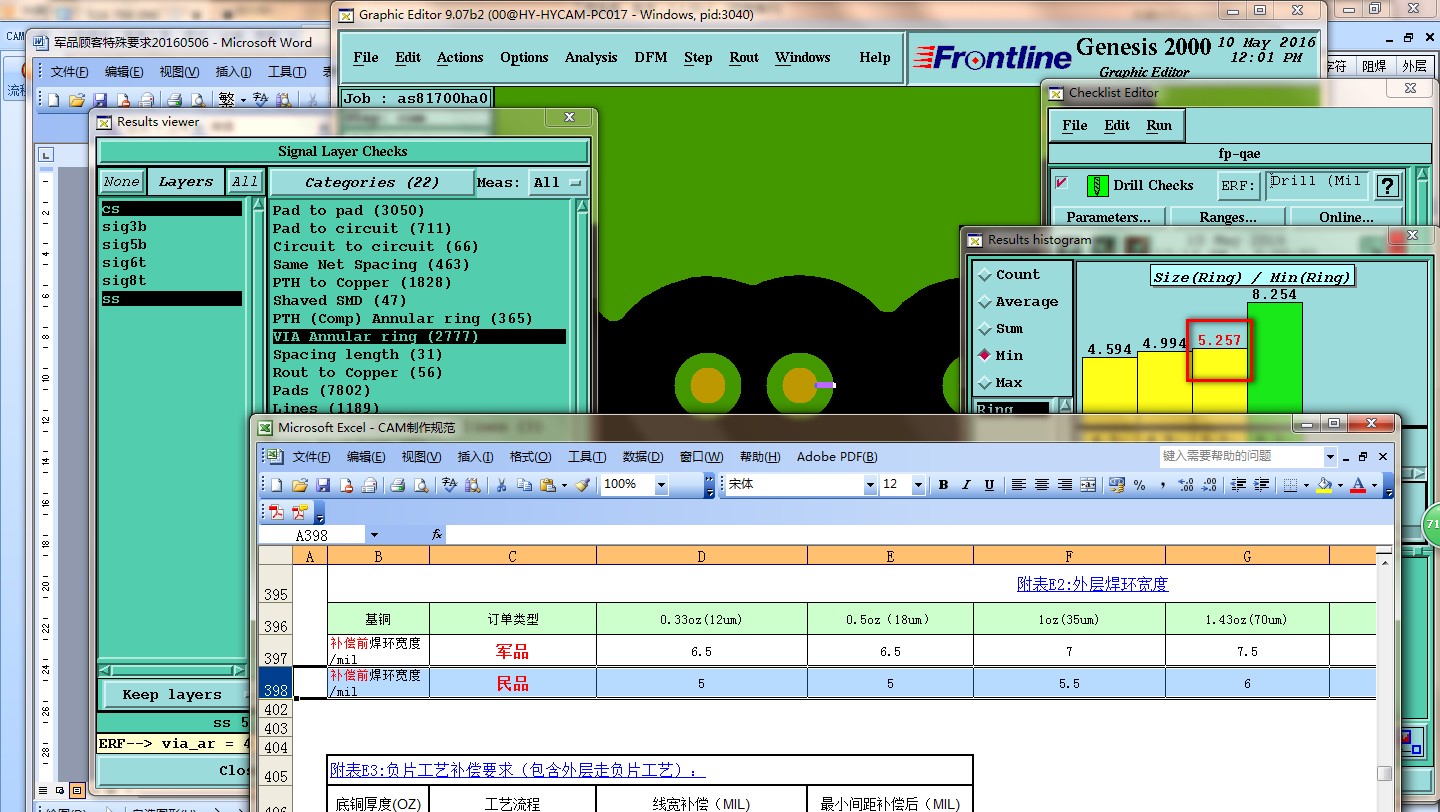The width and height of the screenshot is (1440, 812).
Task: Click the Categories (22) button in Results viewer
Action: [372, 182]
